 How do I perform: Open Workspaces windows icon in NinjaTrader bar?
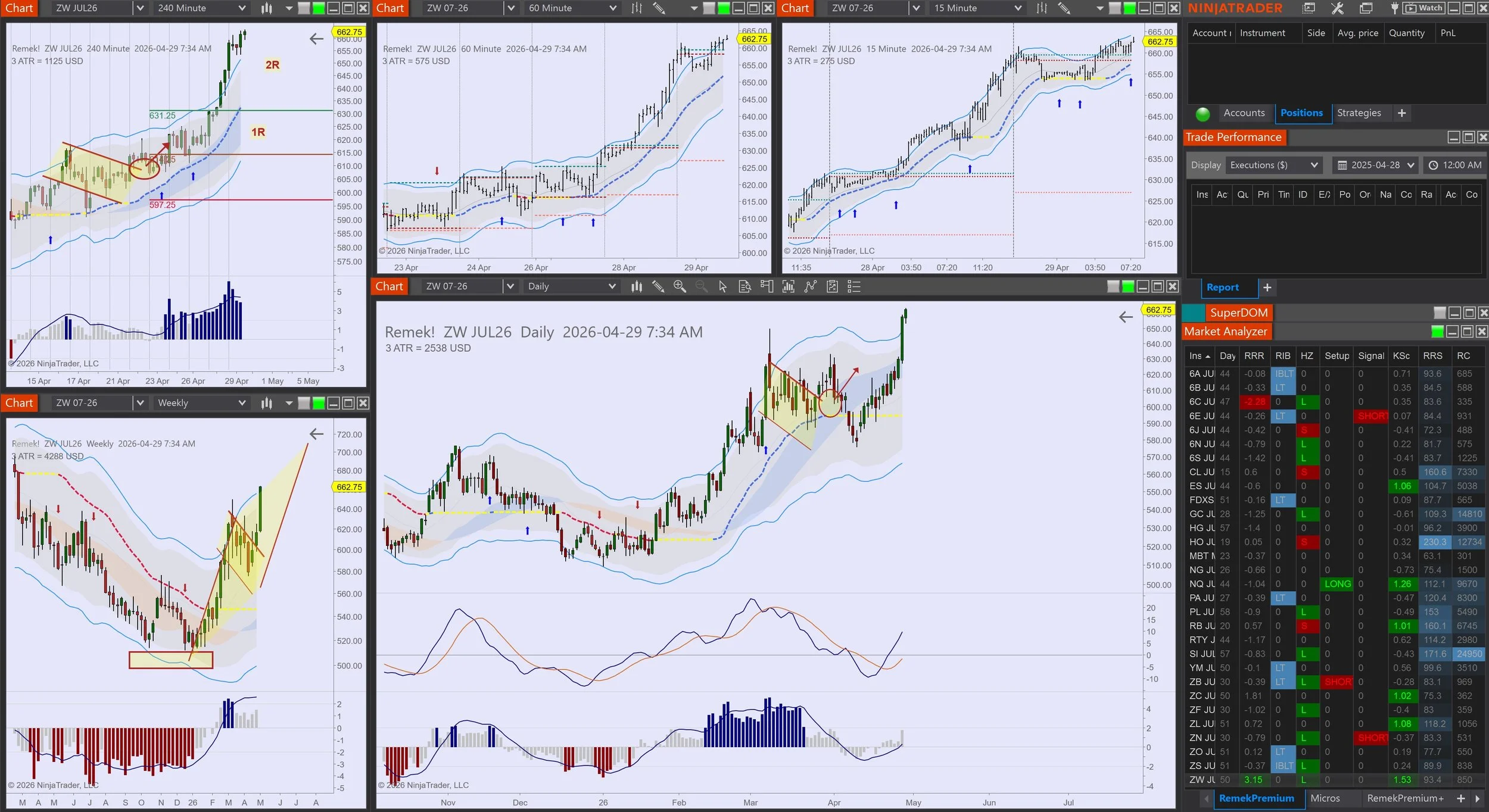[1366, 8]
